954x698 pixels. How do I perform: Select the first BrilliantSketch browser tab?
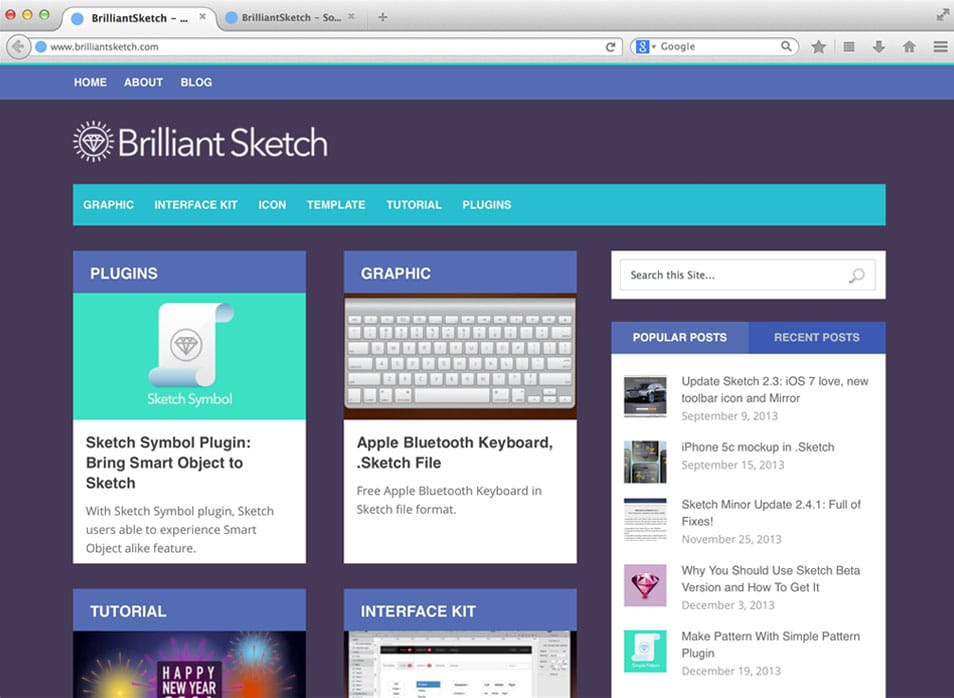tap(139, 18)
